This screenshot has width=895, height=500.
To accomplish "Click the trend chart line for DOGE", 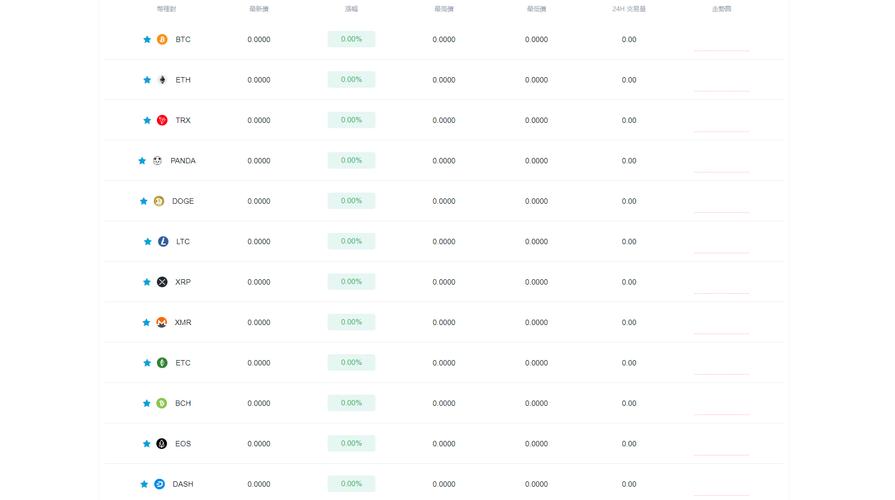I will (x=721, y=212).
